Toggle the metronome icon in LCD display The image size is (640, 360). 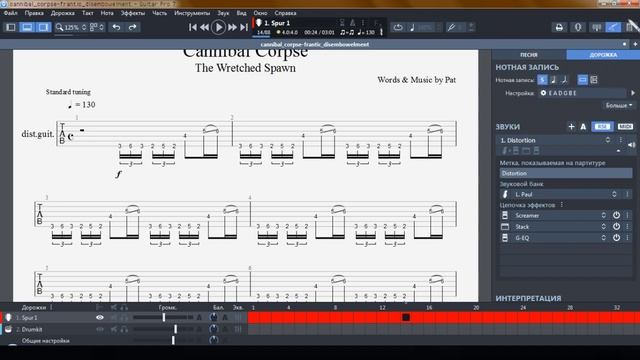pyautogui.click(x=353, y=23)
